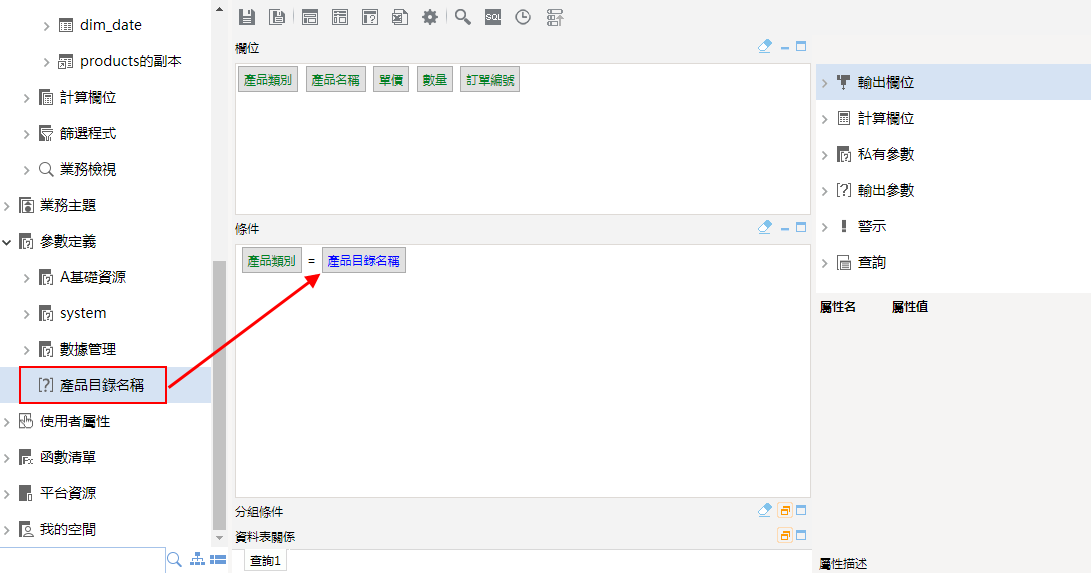The image size is (1091, 573).
Task: Select the 查詢1 tab
Action: [265, 561]
